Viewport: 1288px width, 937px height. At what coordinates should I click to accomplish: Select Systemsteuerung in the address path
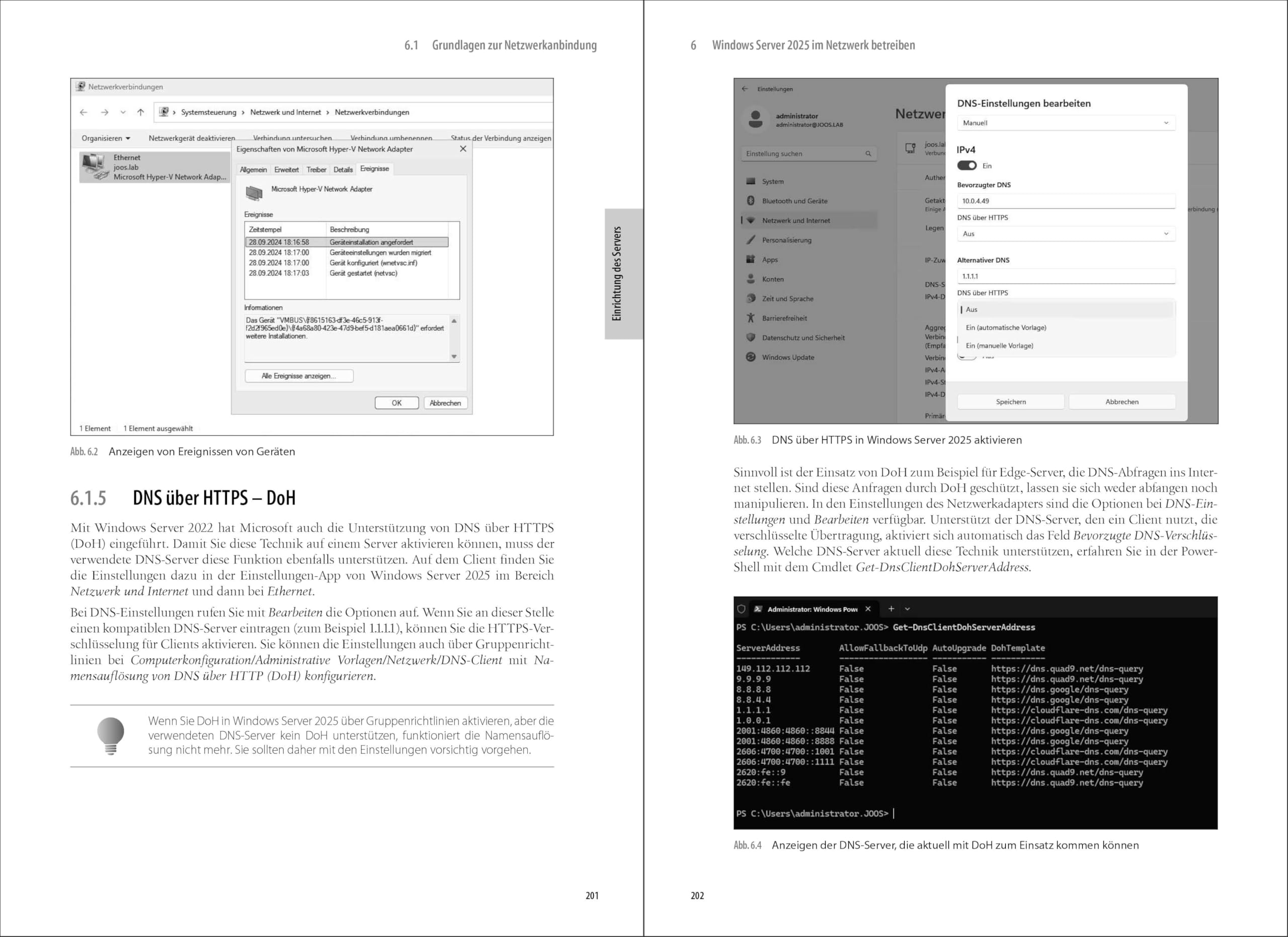(208, 112)
